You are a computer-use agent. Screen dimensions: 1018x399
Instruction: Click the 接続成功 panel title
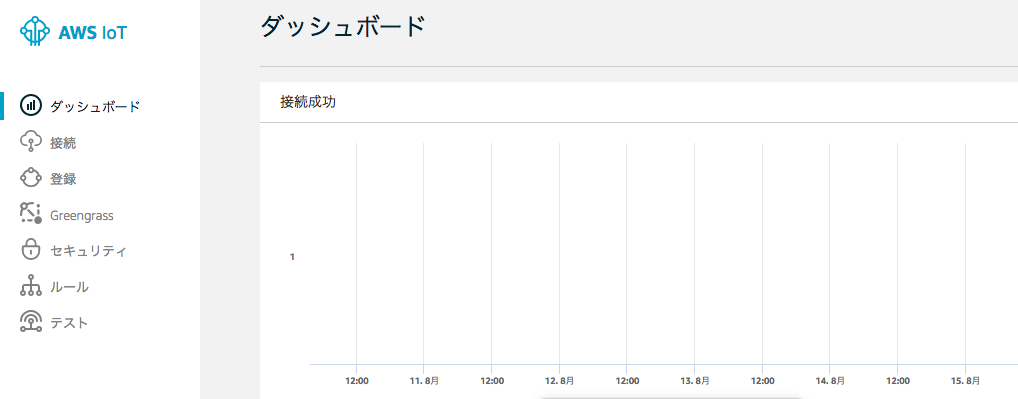[x=308, y=102]
